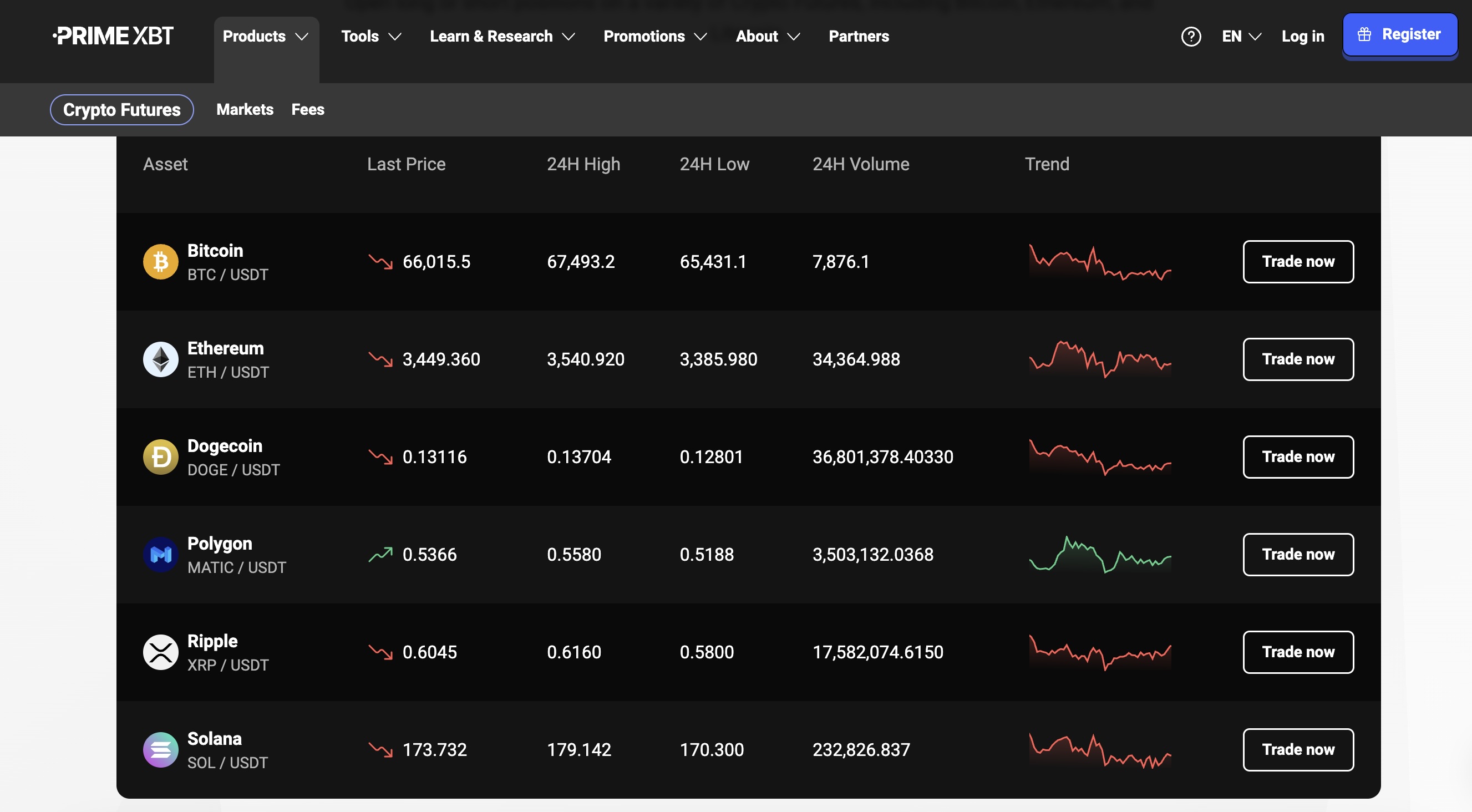This screenshot has height=812, width=1472.
Task: Click the SOL / USDT pair label
Action: [227, 763]
